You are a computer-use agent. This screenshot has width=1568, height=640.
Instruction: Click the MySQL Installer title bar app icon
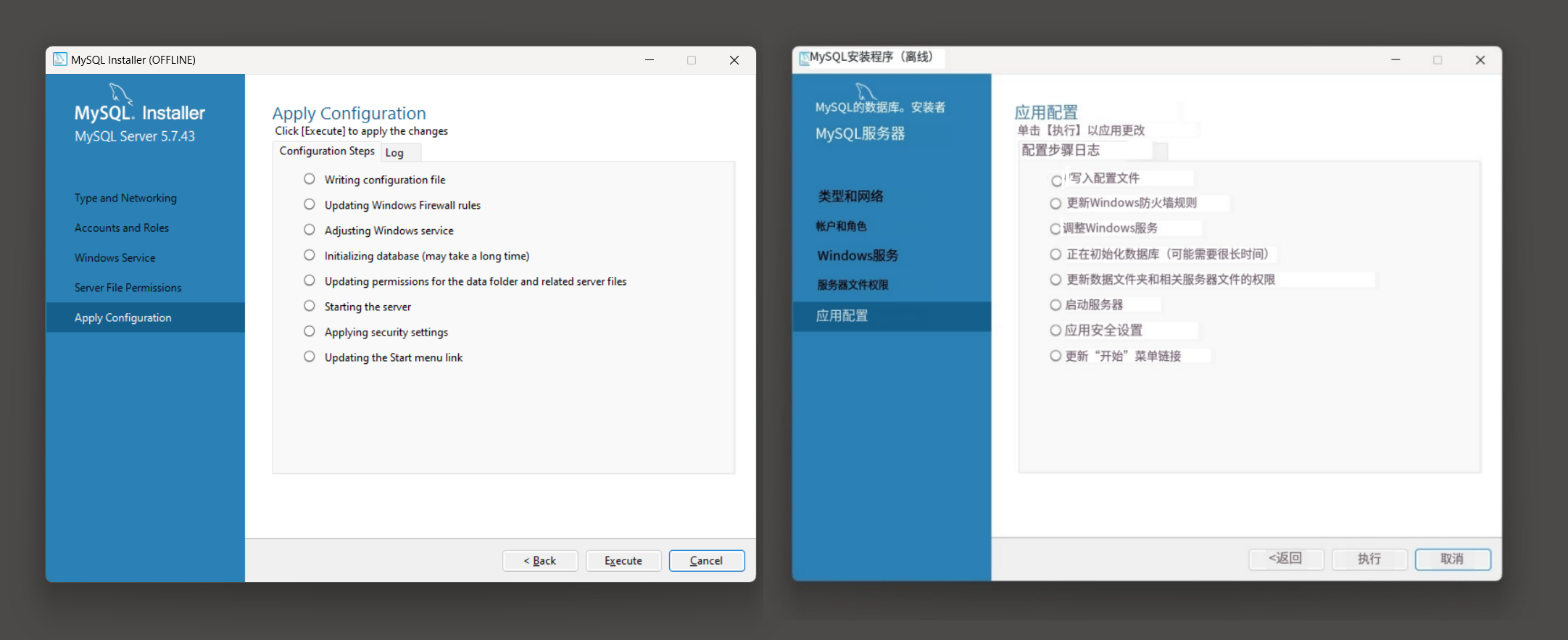coord(60,59)
